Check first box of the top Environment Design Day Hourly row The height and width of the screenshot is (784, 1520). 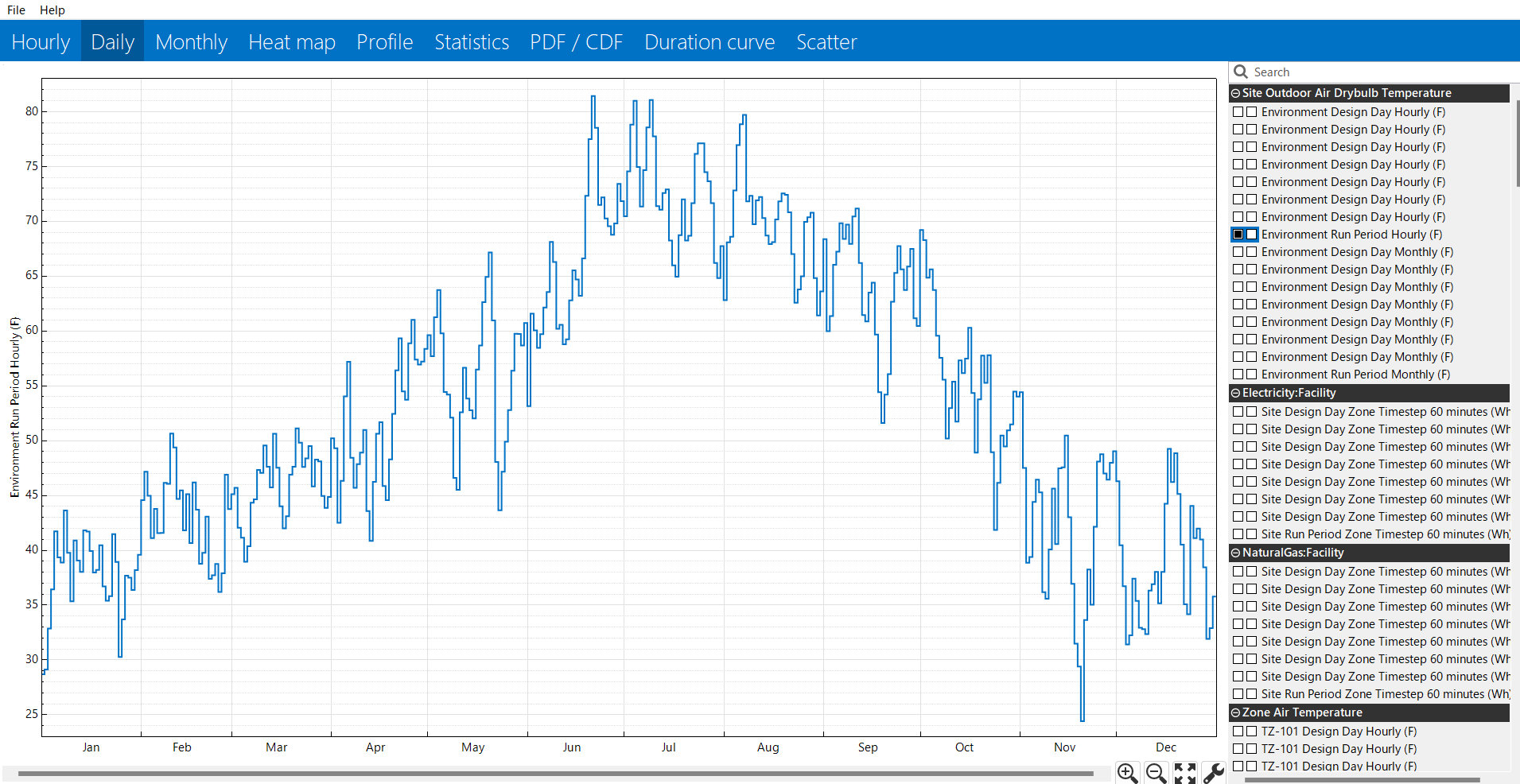1238,112
